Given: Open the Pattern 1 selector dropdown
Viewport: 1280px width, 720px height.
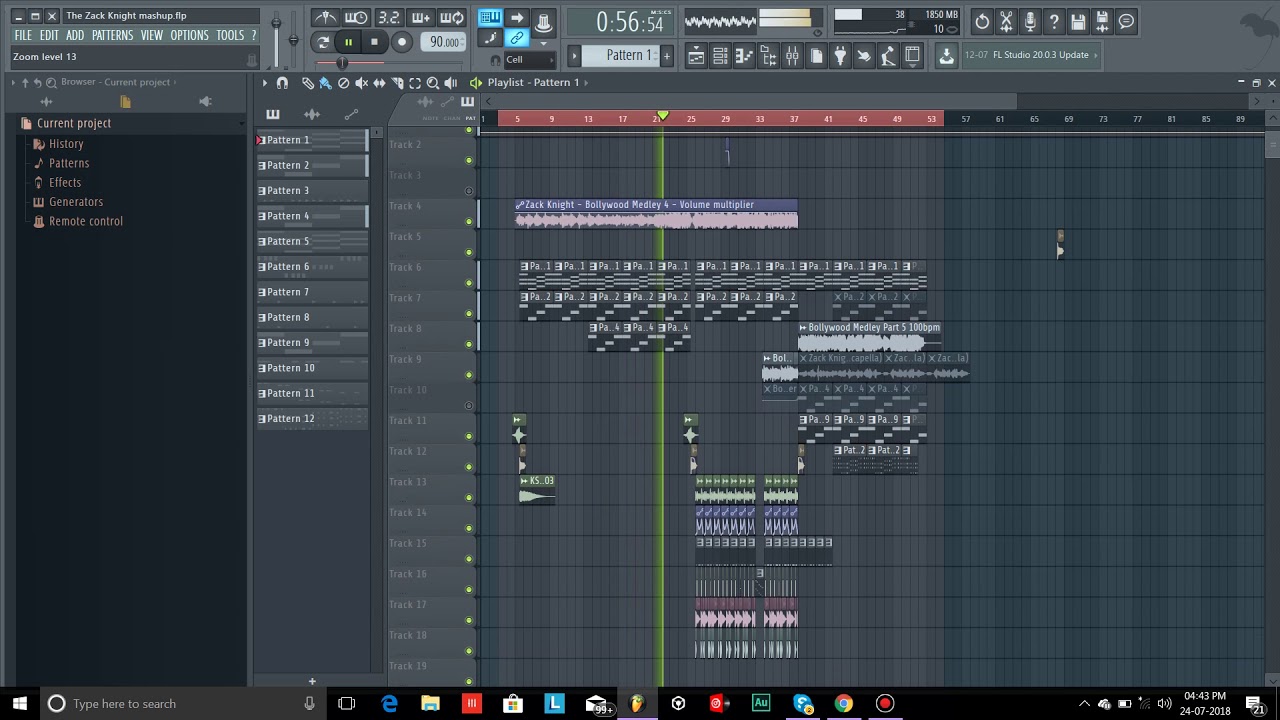Looking at the screenshot, I should coord(619,55).
